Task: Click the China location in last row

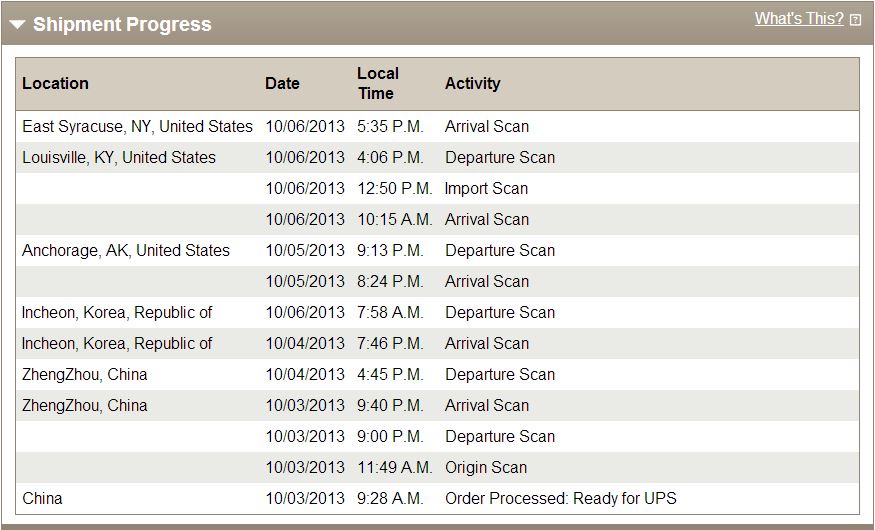Action: pos(42,498)
